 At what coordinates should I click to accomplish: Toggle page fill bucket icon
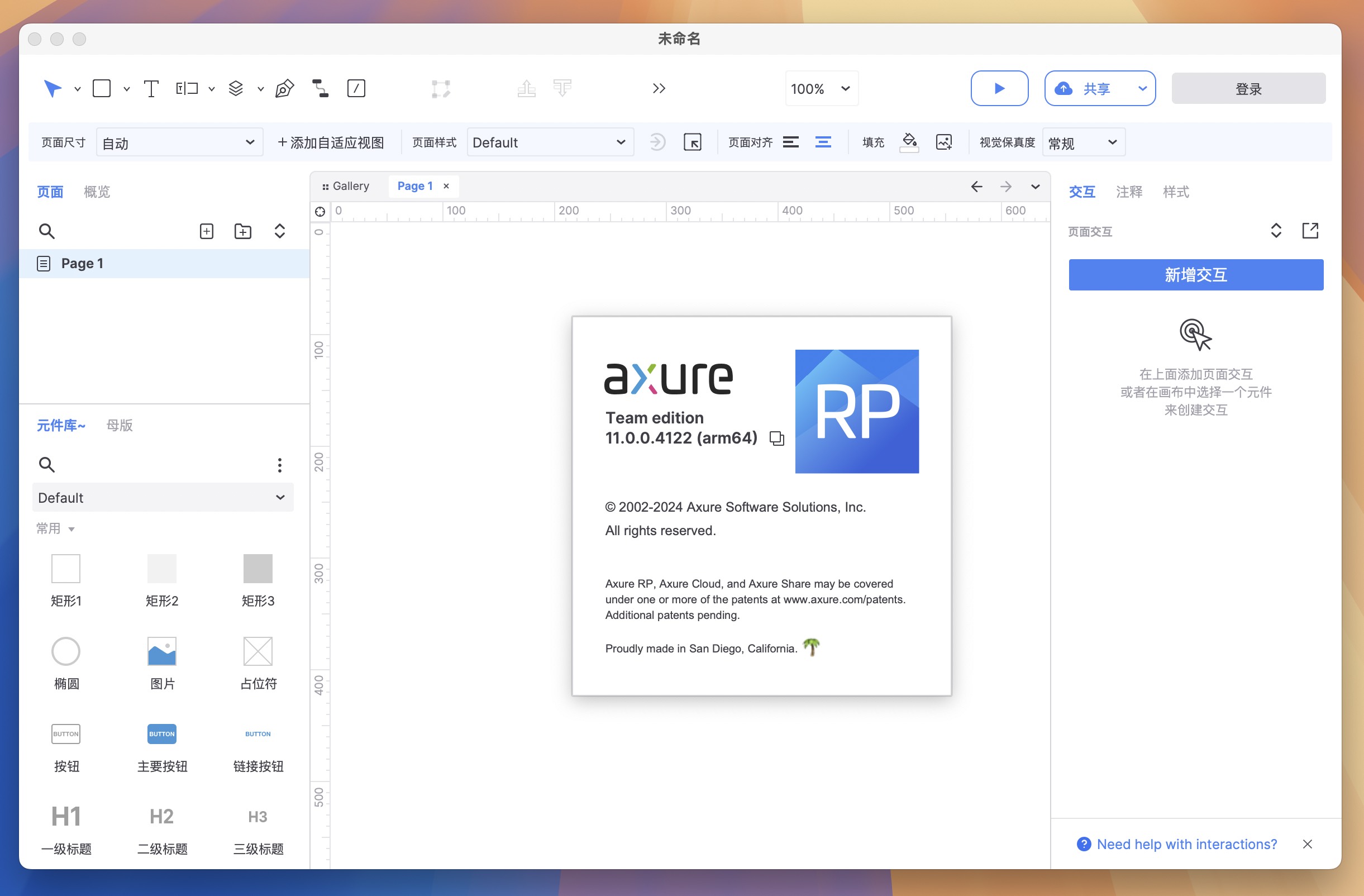(x=908, y=141)
